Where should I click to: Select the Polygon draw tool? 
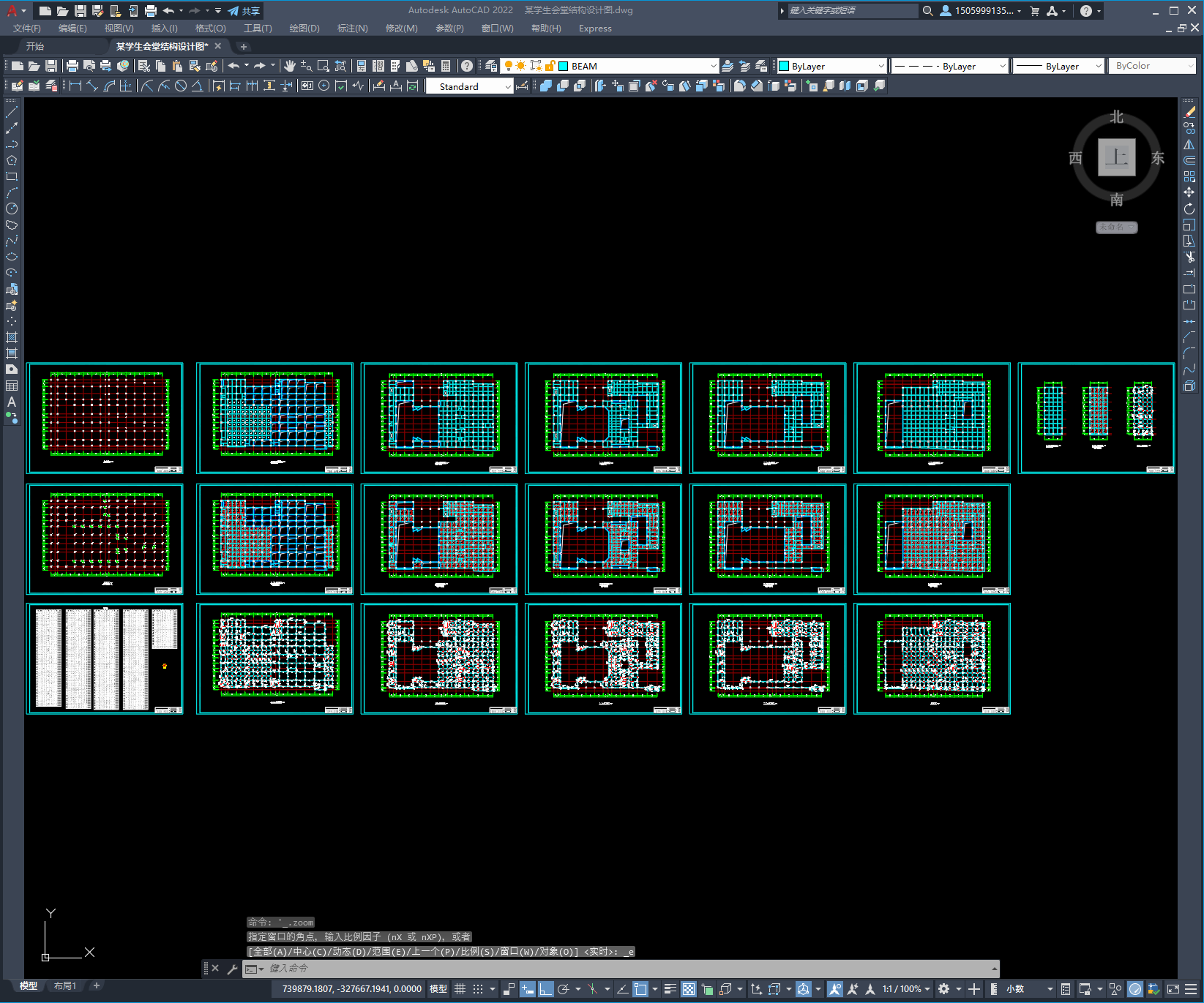click(12, 160)
